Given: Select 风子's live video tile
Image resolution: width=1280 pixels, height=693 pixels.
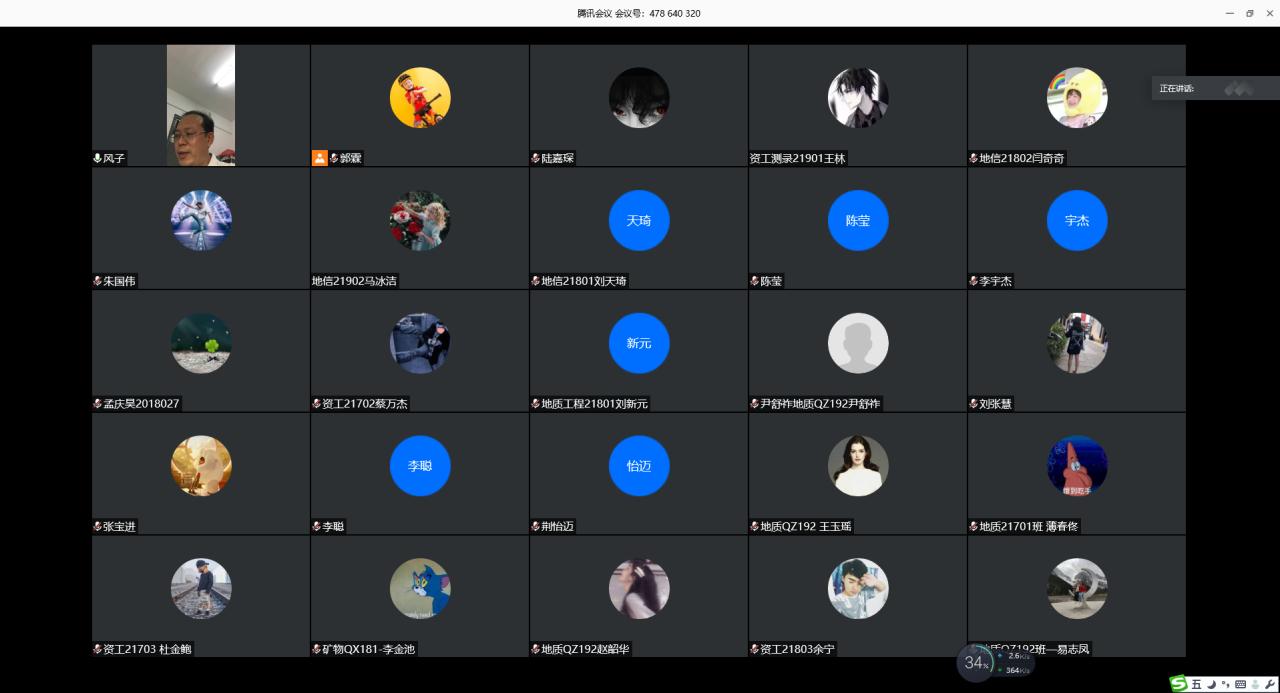Looking at the screenshot, I should pos(201,104).
